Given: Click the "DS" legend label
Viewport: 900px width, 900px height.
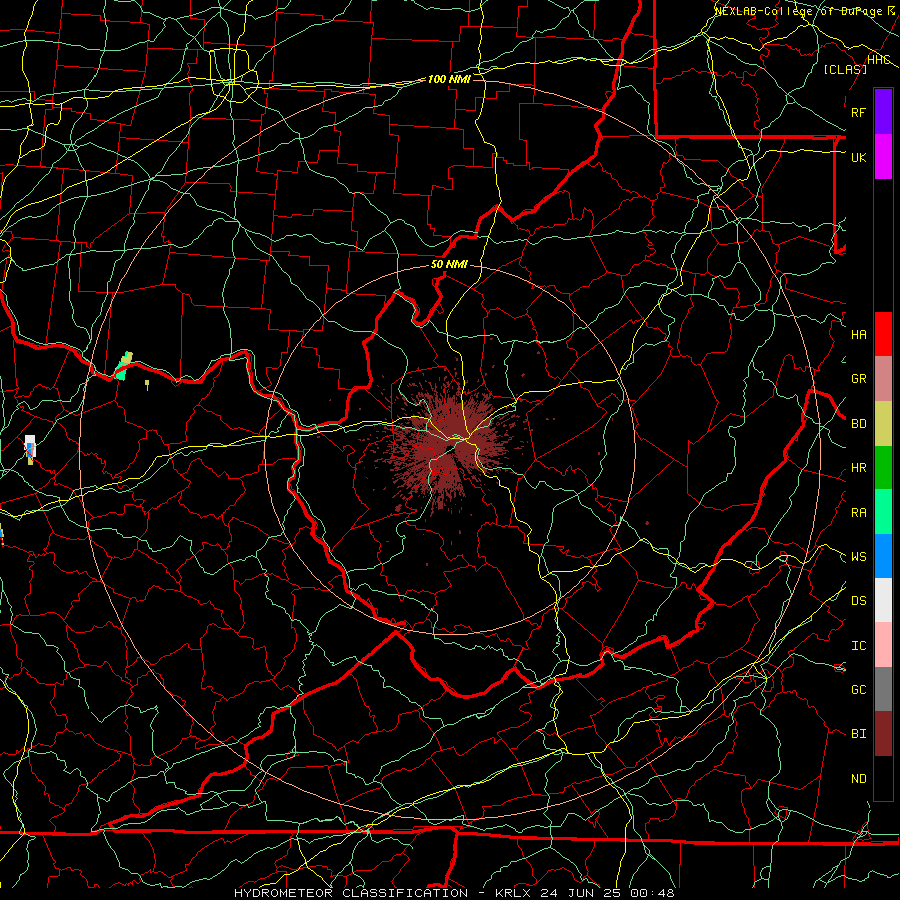Looking at the screenshot, I should click(858, 601).
